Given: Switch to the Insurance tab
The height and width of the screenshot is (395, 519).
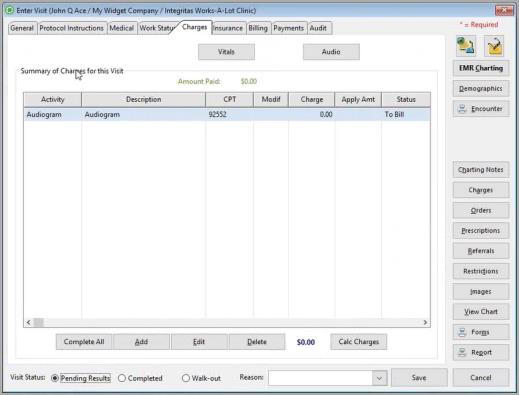Looking at the screenshot, I should click(x=228, y=28).
